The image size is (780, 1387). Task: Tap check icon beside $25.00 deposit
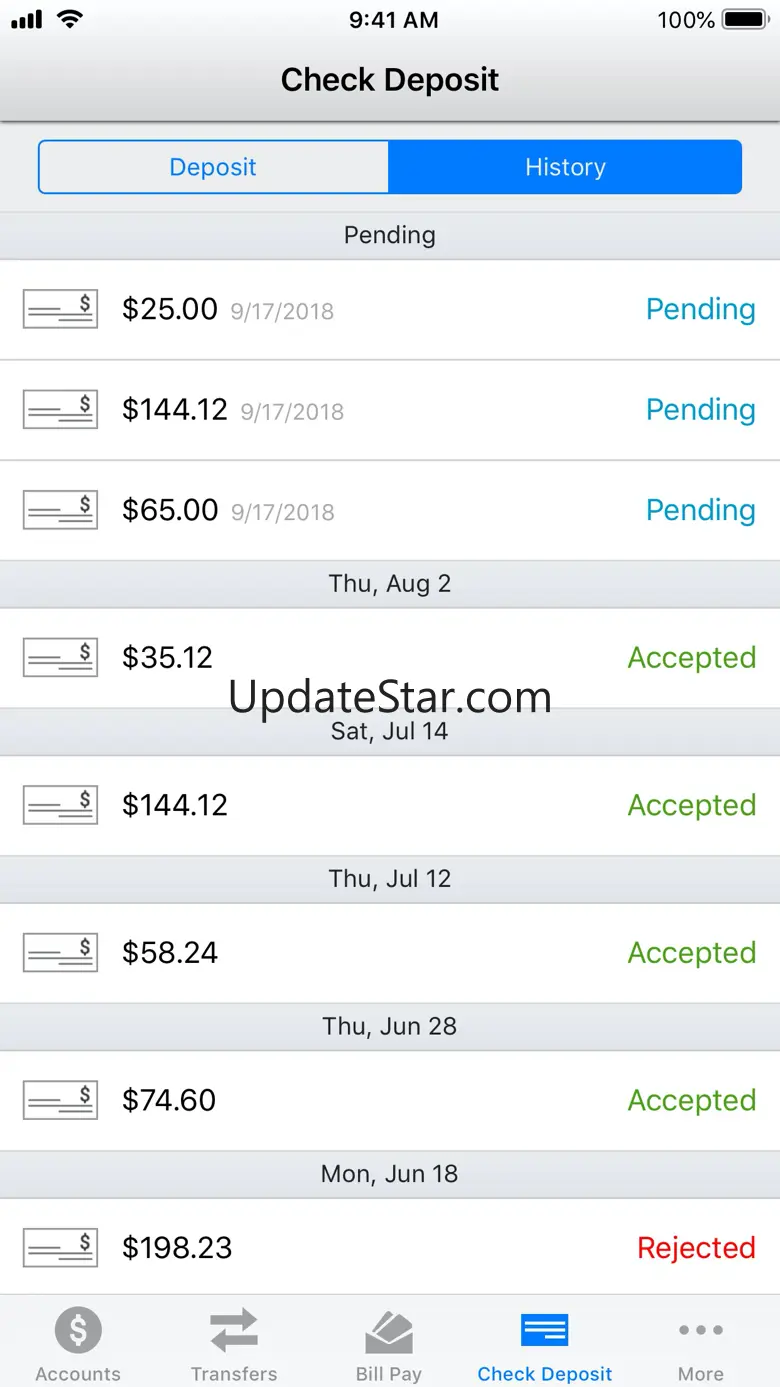tap(60, 309)
